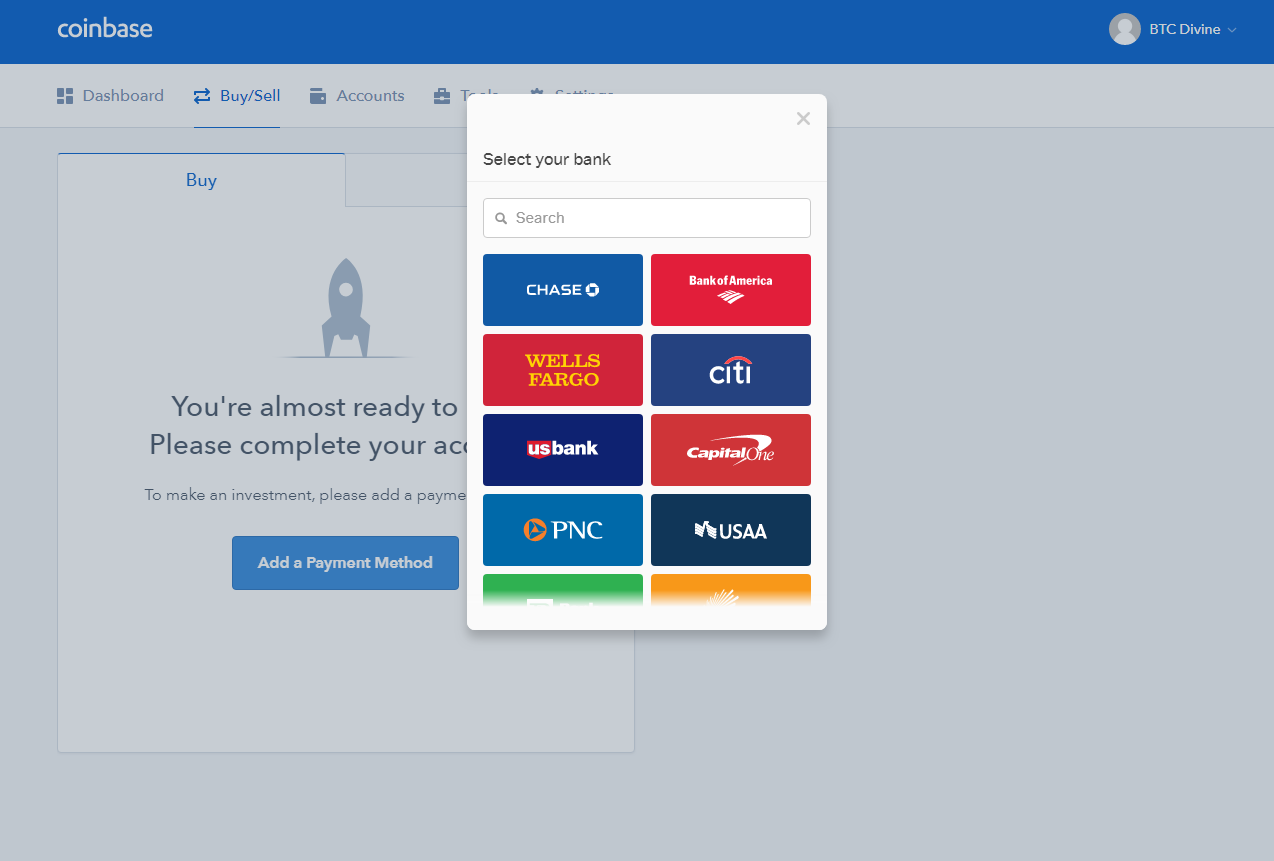The image size is (1274, 861).
Task: Click Add a Payment Method button
Action: 345,563
